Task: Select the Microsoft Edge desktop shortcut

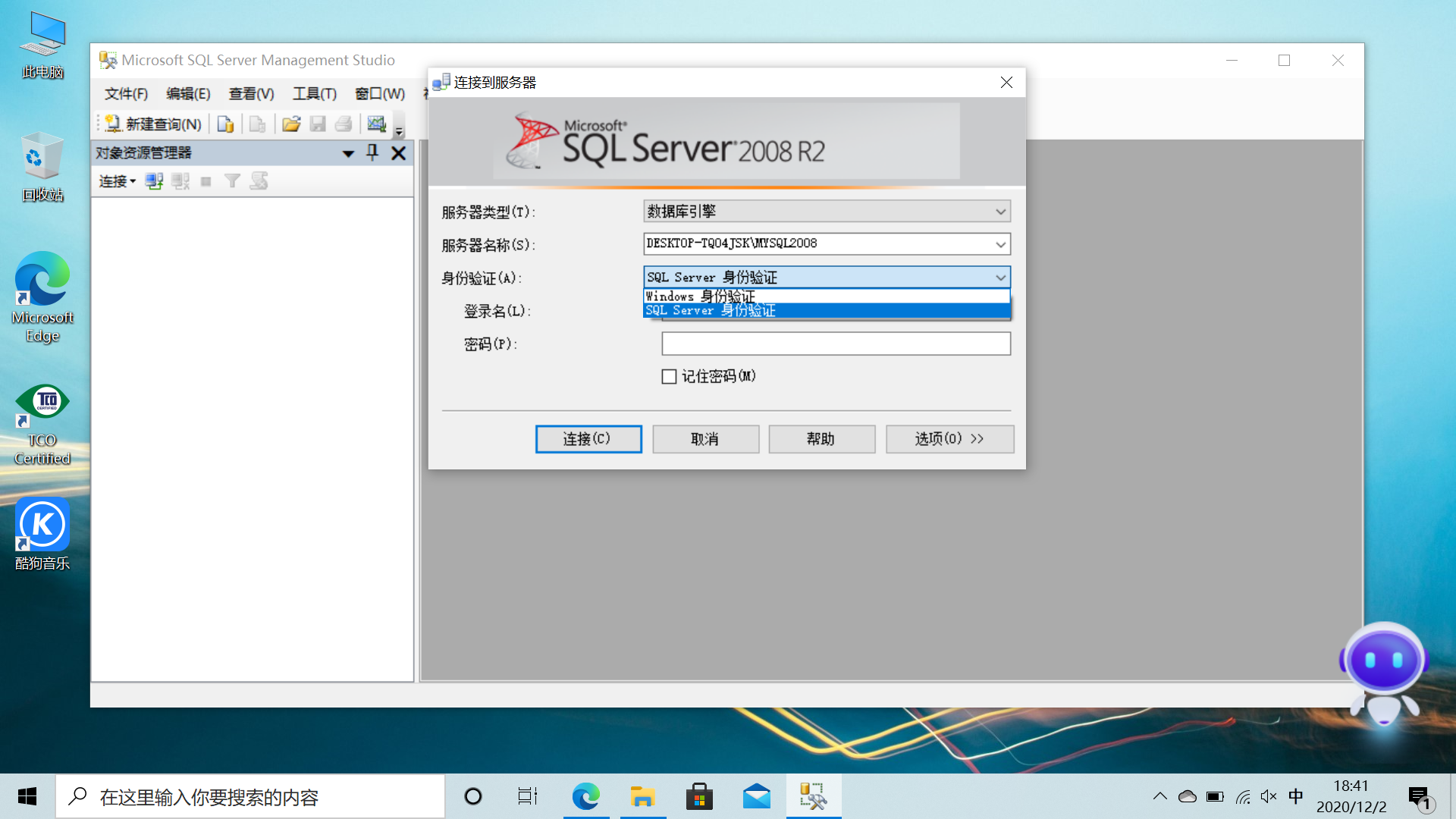Action: [x=42, y=297]
